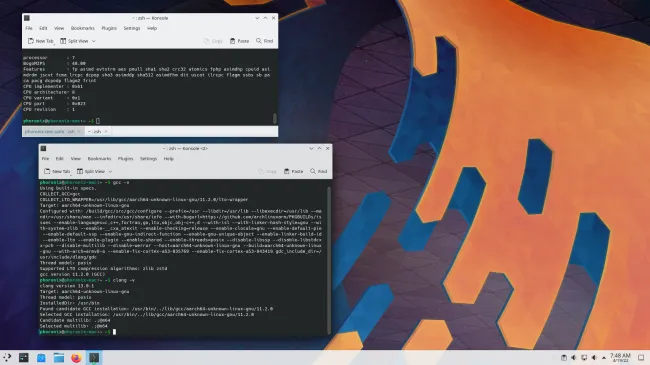Launch Firefox from the taskbar
The width and height of the screenshot is (650, 365).
tap(76, 358)
